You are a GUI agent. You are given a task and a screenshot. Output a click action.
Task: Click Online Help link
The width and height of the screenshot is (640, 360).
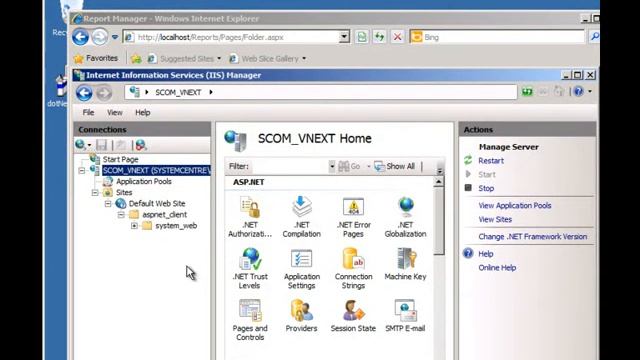[497, 267]
